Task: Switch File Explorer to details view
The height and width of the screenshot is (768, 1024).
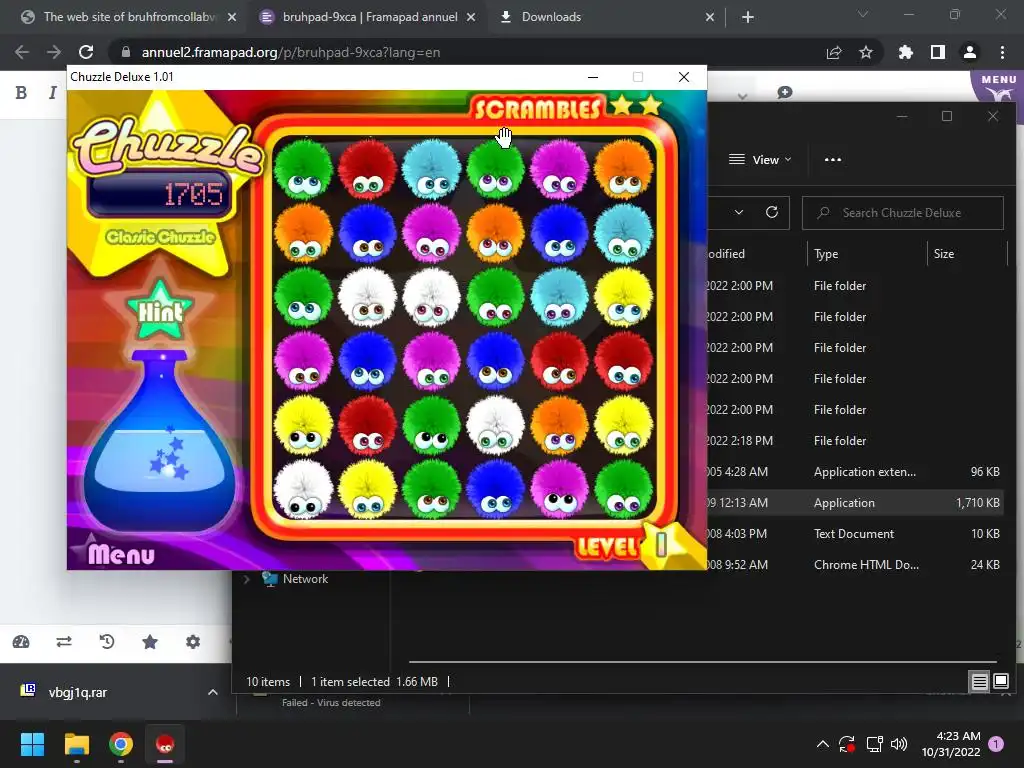Action: click(x=979, y=682)
